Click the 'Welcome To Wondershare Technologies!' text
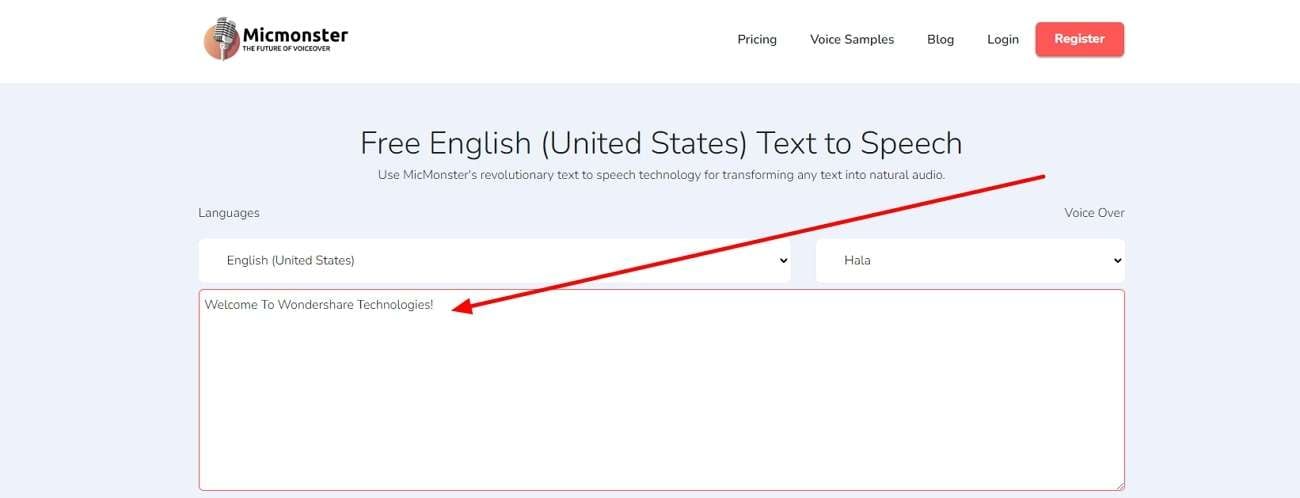 coord(319,304)
